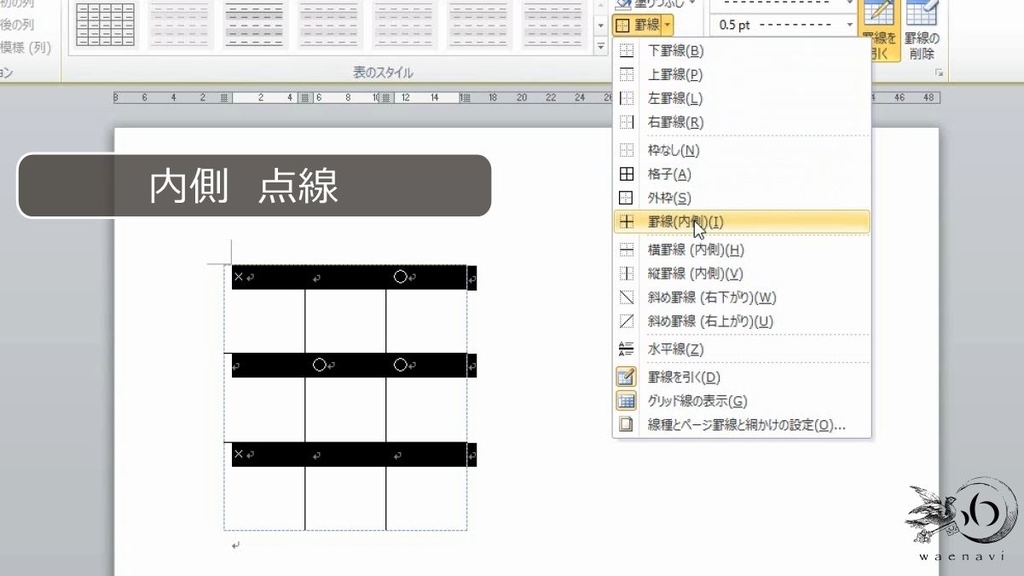Image resolution: width=1024 pixels, height=576 pixels.
Task: Click the 罫線の削除 eraser button
Action: point(921,31)
